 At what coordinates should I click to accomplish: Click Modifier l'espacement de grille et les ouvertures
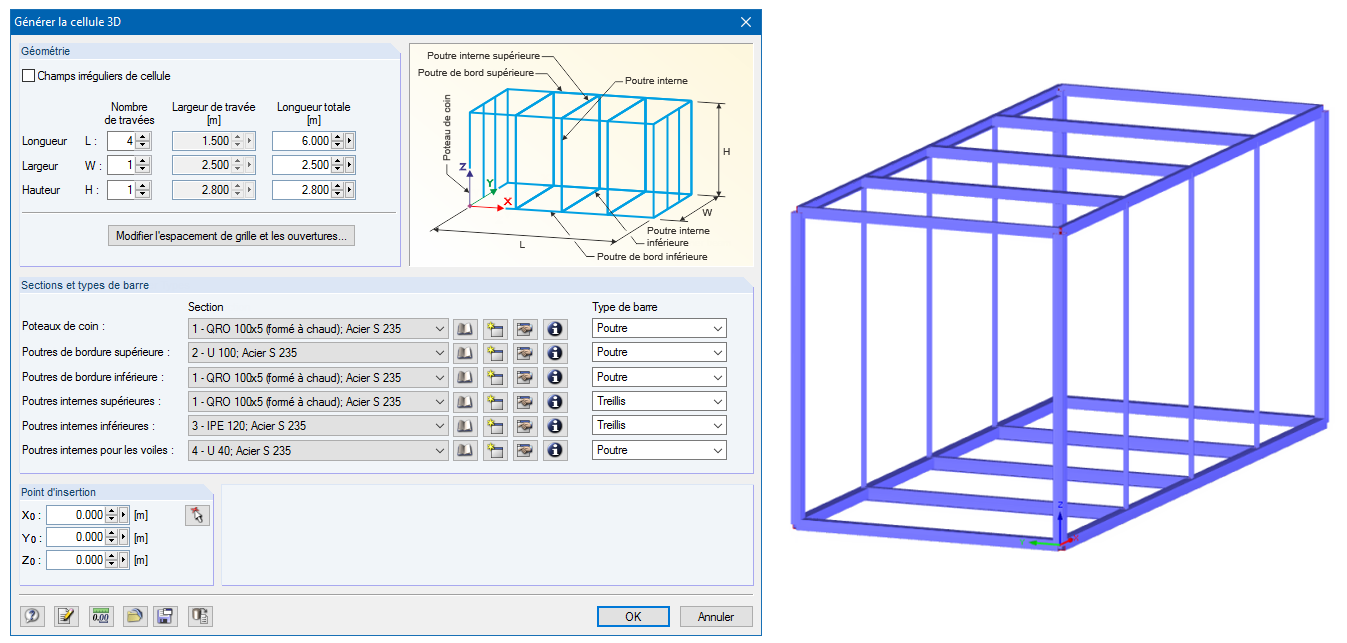[x=231, y=235]
